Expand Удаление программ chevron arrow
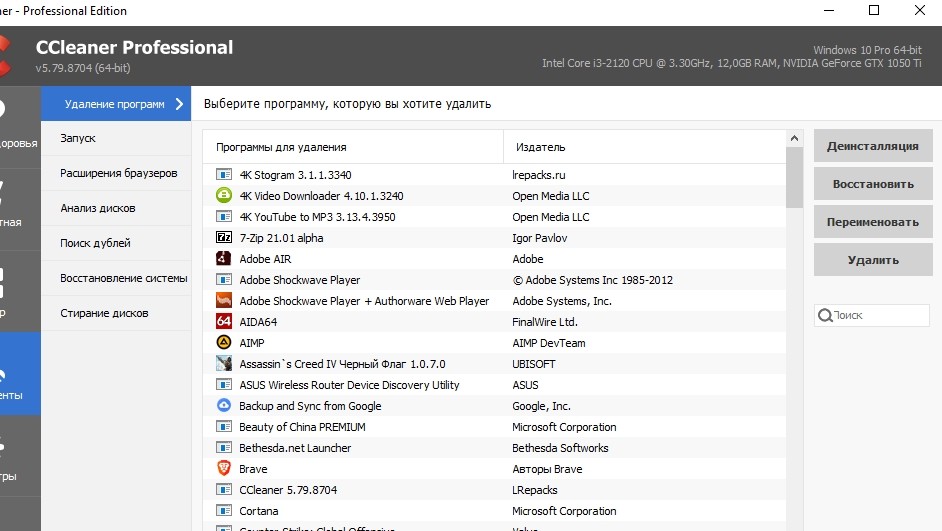942x531 pixels. [179, 104]
